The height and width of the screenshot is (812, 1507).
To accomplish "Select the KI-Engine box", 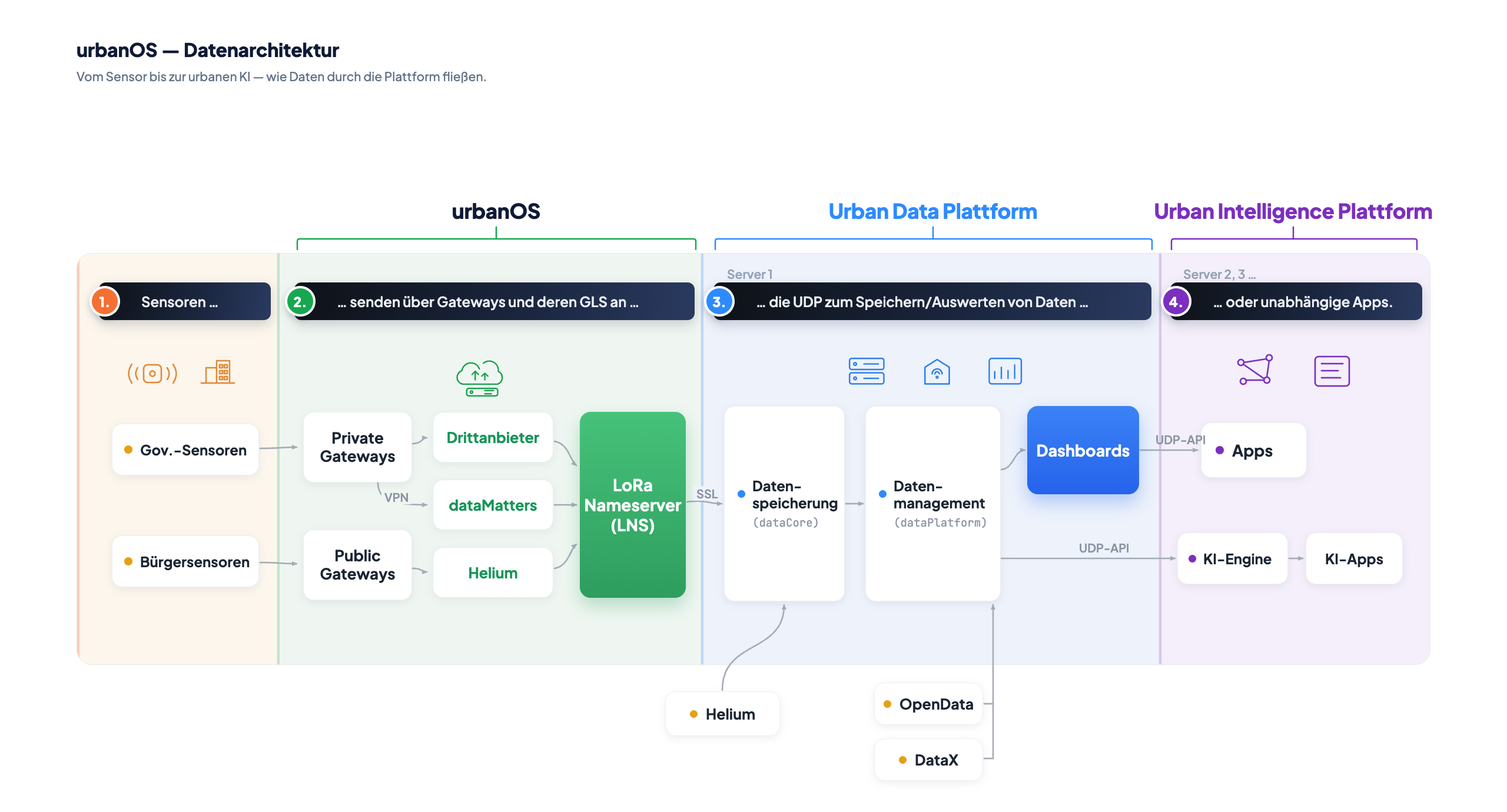I will [1233, 559].
